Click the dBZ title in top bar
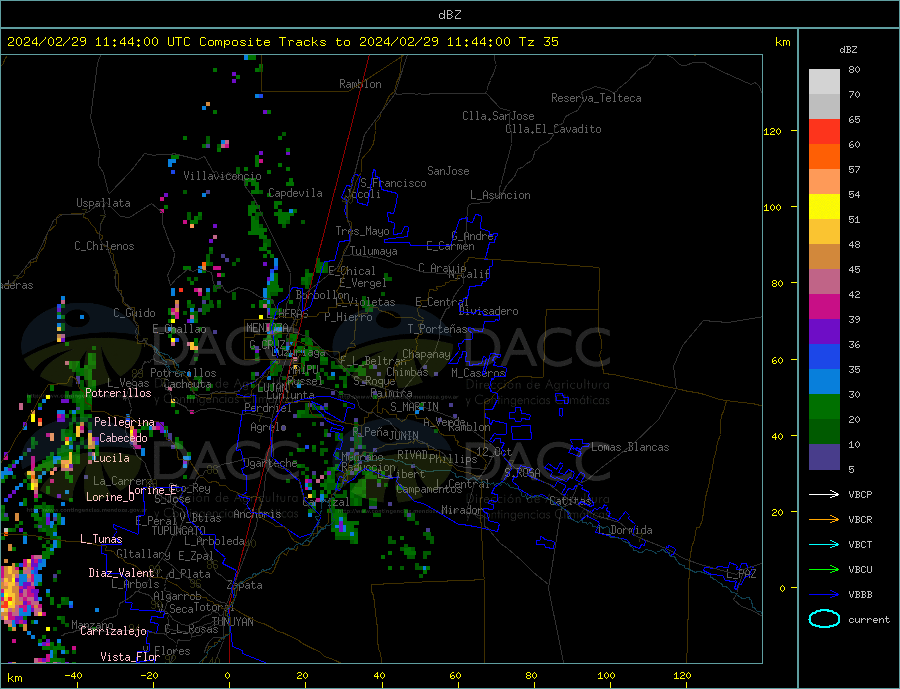Screen dimensions: 900x689 [449, 15]
